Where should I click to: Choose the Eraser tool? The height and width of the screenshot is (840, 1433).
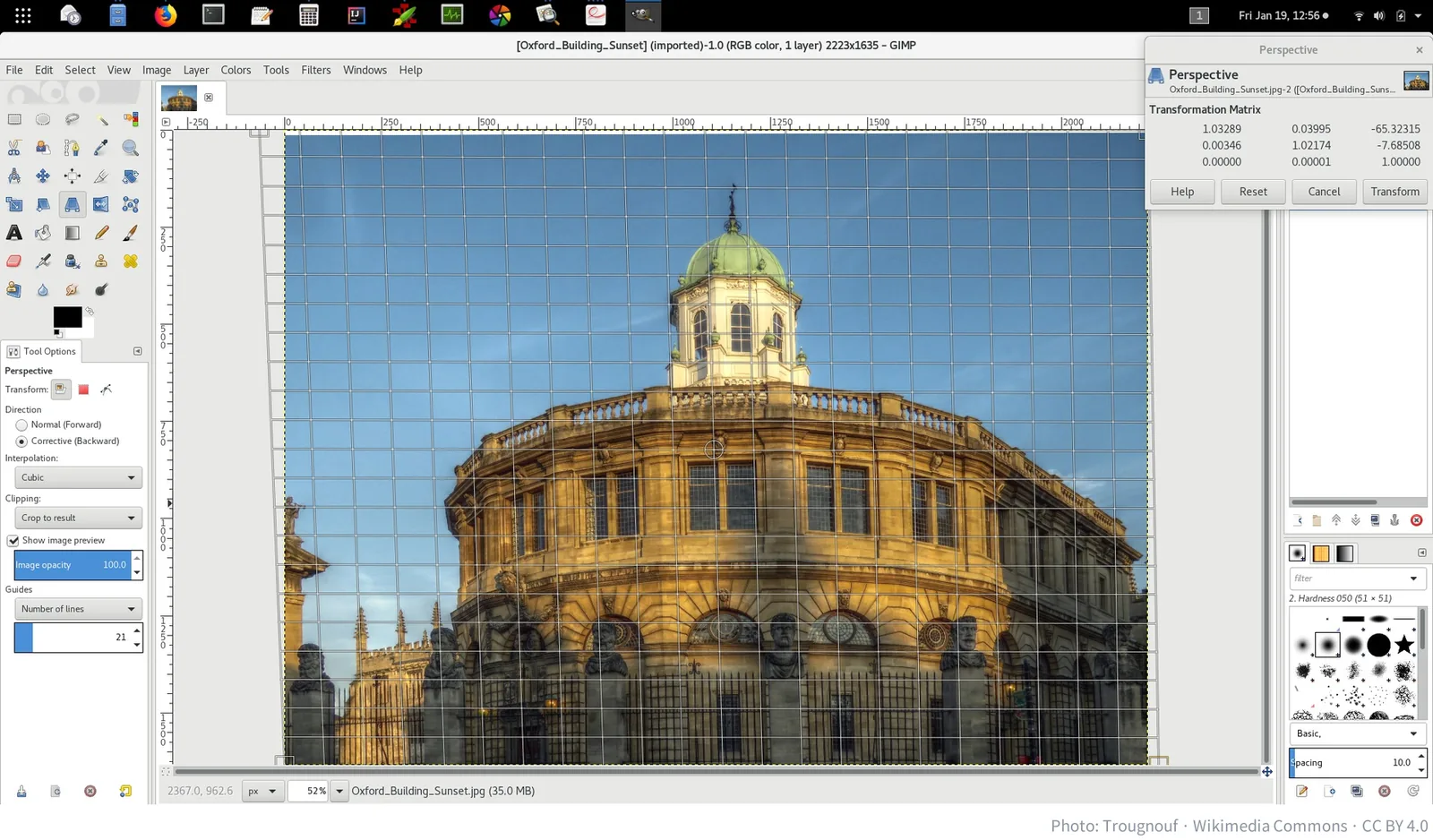tap(14, 261)
